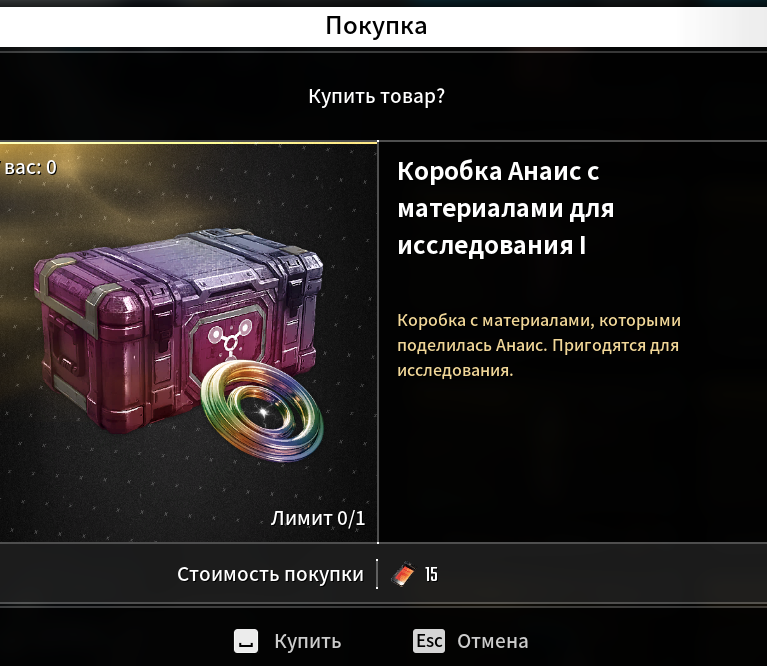Click the Купить button label
This screenshot has height=666, width=767.
308,641
